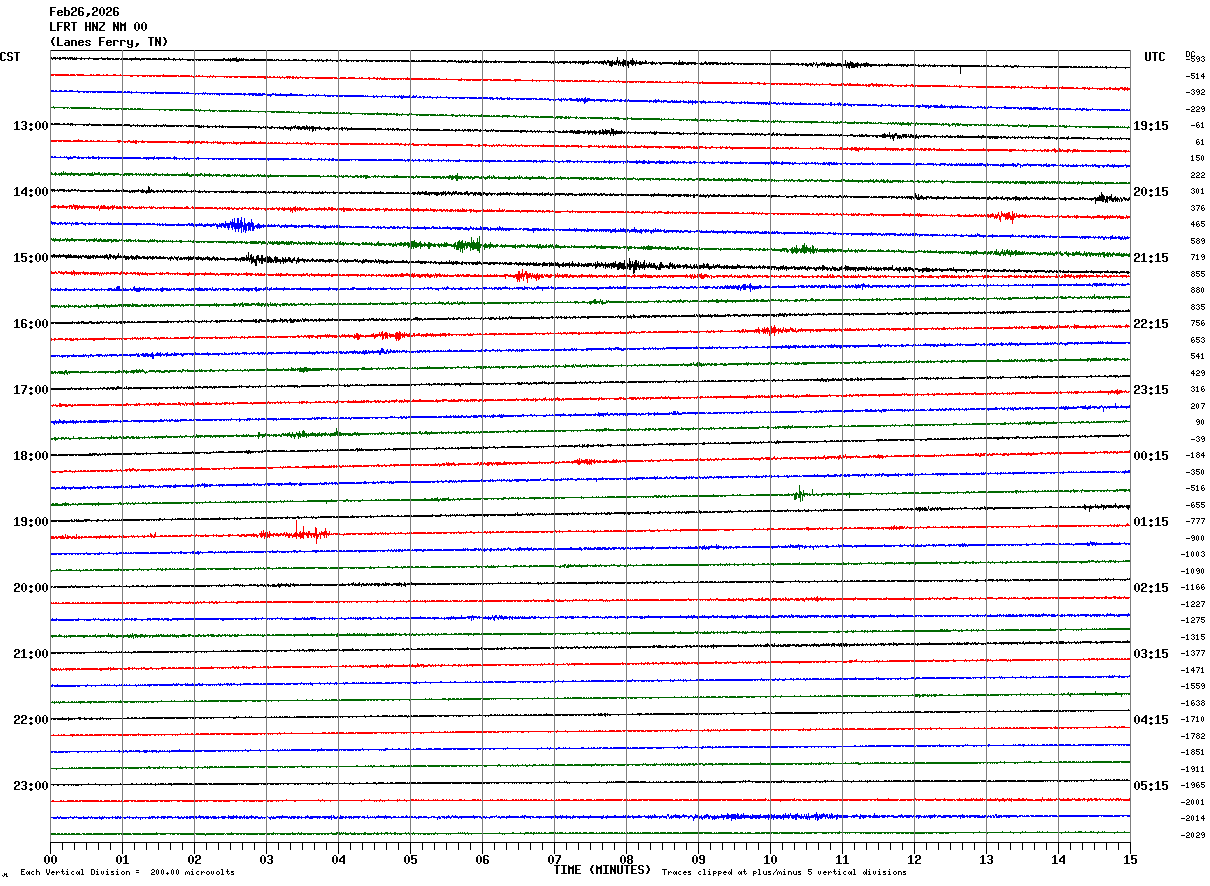Click the DC offset value -2029
Viewport: 1210px width, 886px height.
pyautogui.click(x=1193, y=836)
